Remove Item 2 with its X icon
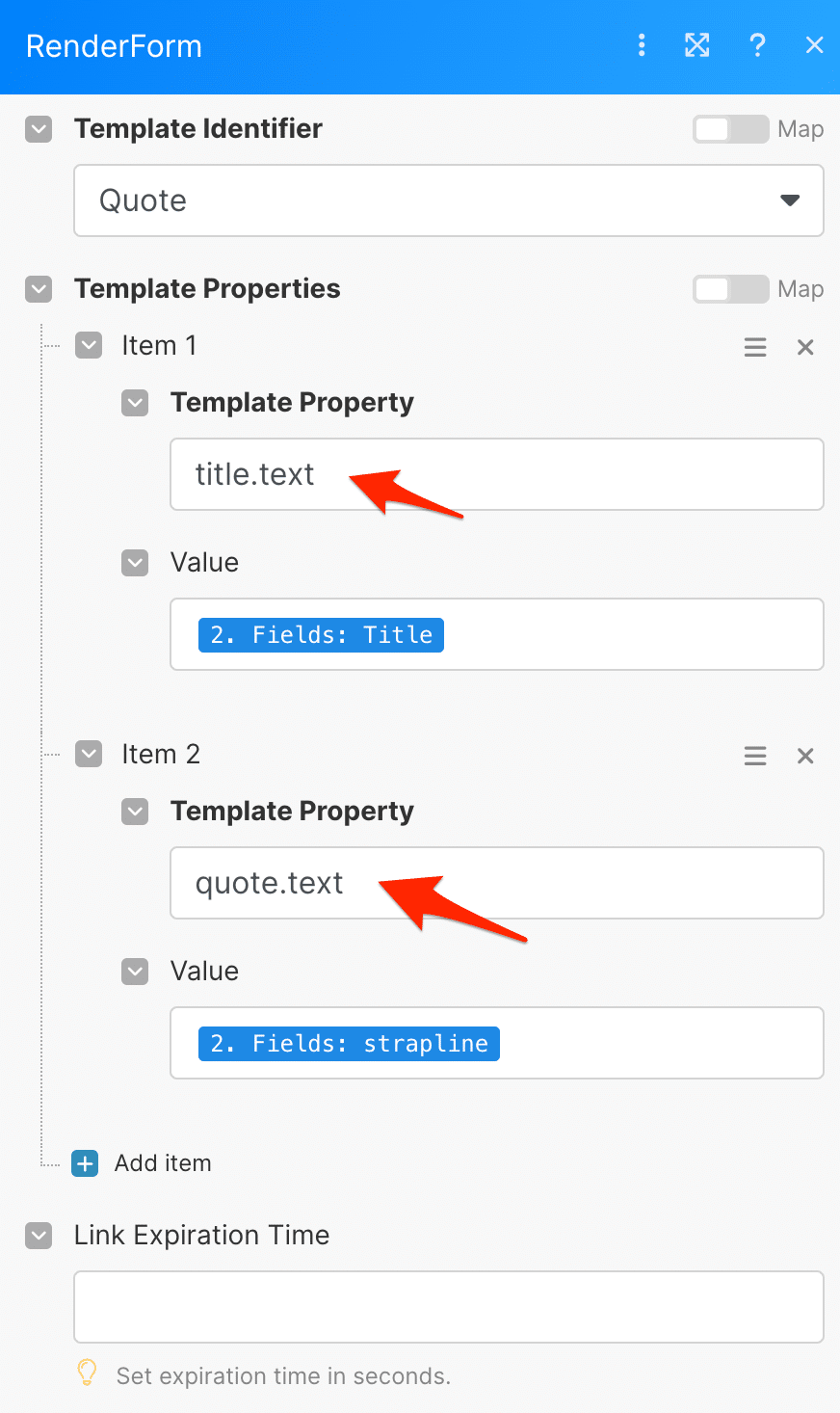Viewport: 840px width, 1413px height. pyautogui.click(x=805, y=756)
